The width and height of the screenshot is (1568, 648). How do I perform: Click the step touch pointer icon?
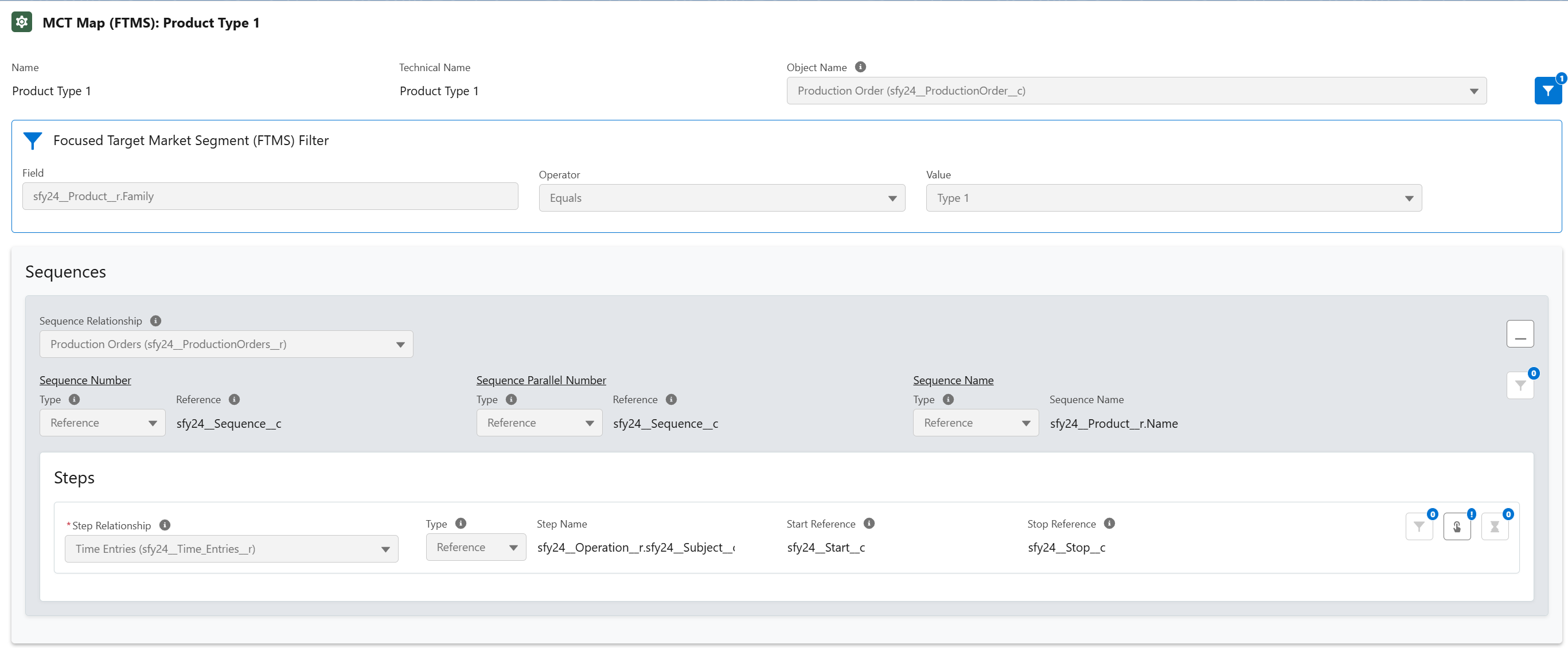click(1457, 526)
